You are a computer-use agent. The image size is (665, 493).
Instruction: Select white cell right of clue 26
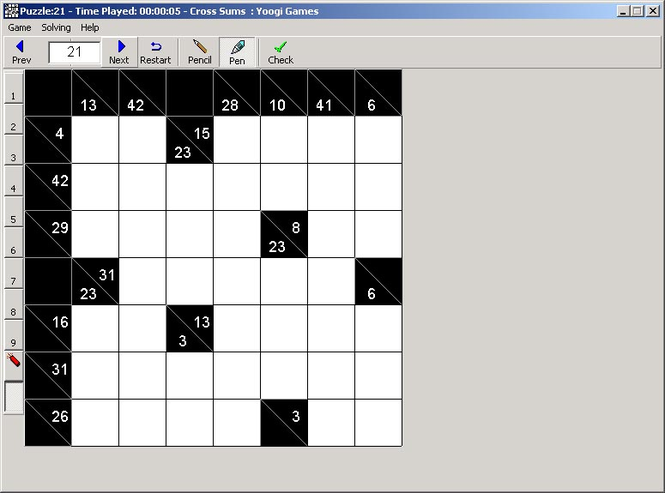pos(95,422)
